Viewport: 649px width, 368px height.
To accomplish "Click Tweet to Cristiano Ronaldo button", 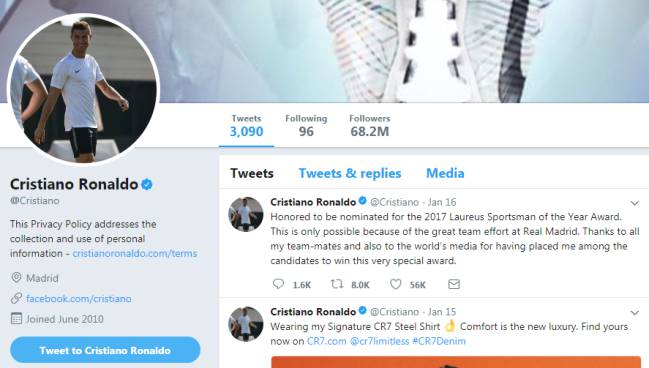I will pos(105,350).
